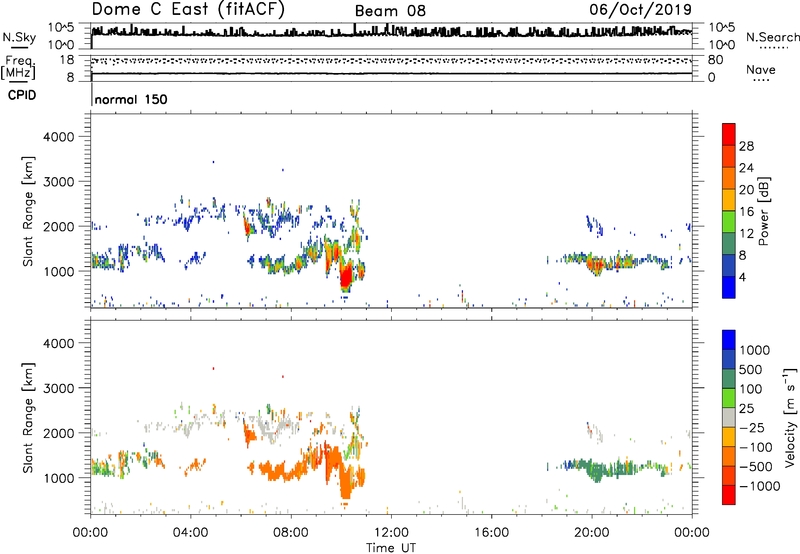Screen dimensions: 800x554
Task: Click the 'Velocity [m s-1]' colorbar label
Action: point(790,417)
